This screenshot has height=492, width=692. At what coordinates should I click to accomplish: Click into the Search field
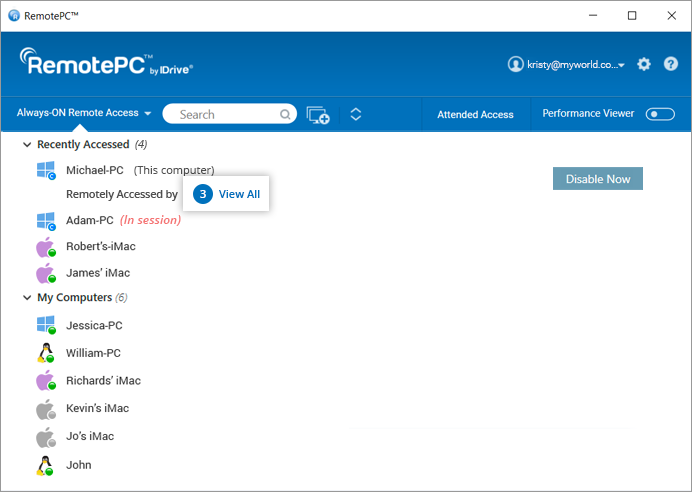(x=229, y=114)
